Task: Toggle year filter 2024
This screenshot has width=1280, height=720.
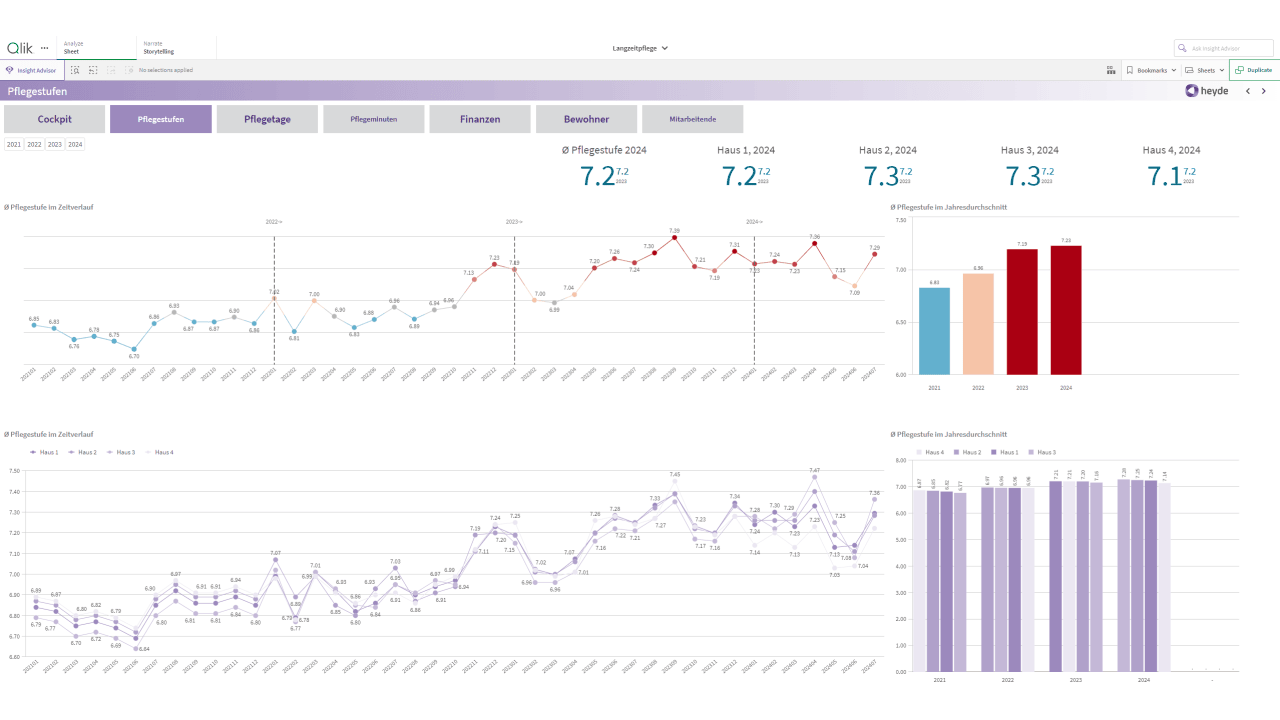Action: (x=75, y=144)
